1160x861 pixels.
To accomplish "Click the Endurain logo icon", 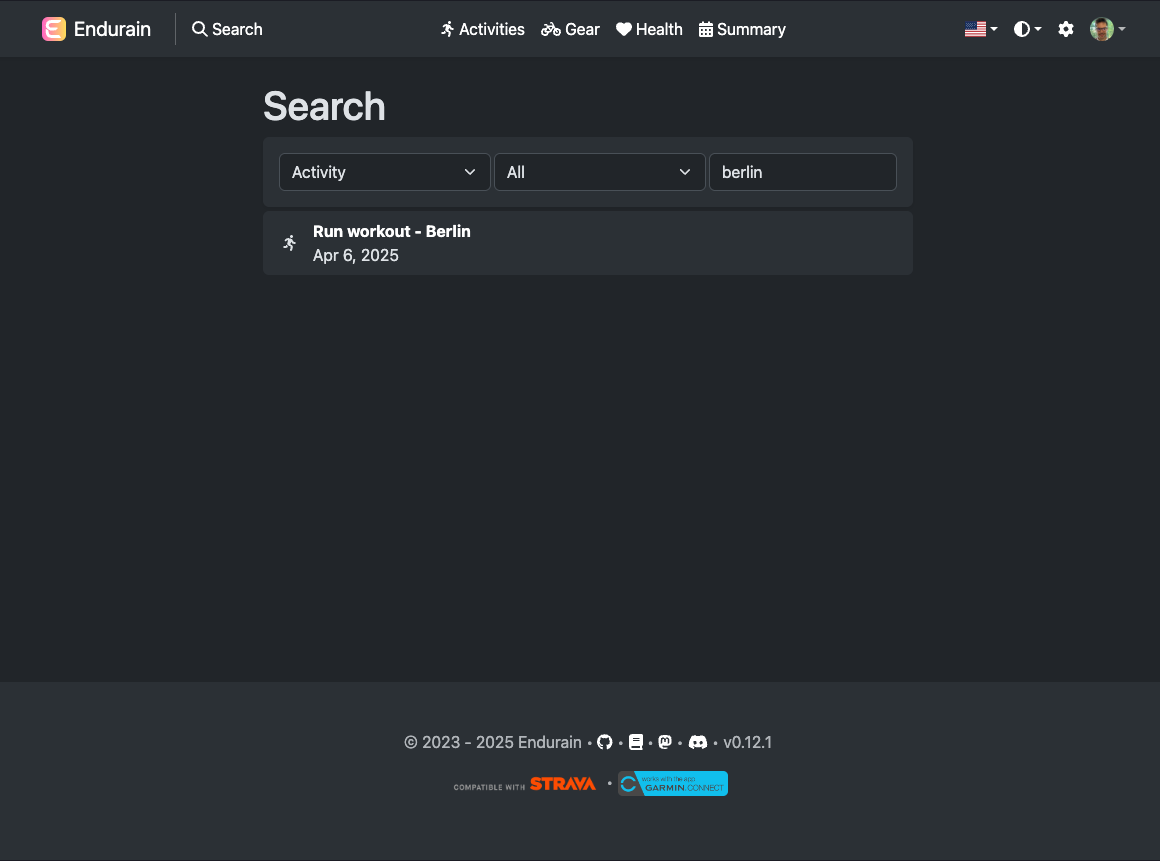I will click(54, 29).
